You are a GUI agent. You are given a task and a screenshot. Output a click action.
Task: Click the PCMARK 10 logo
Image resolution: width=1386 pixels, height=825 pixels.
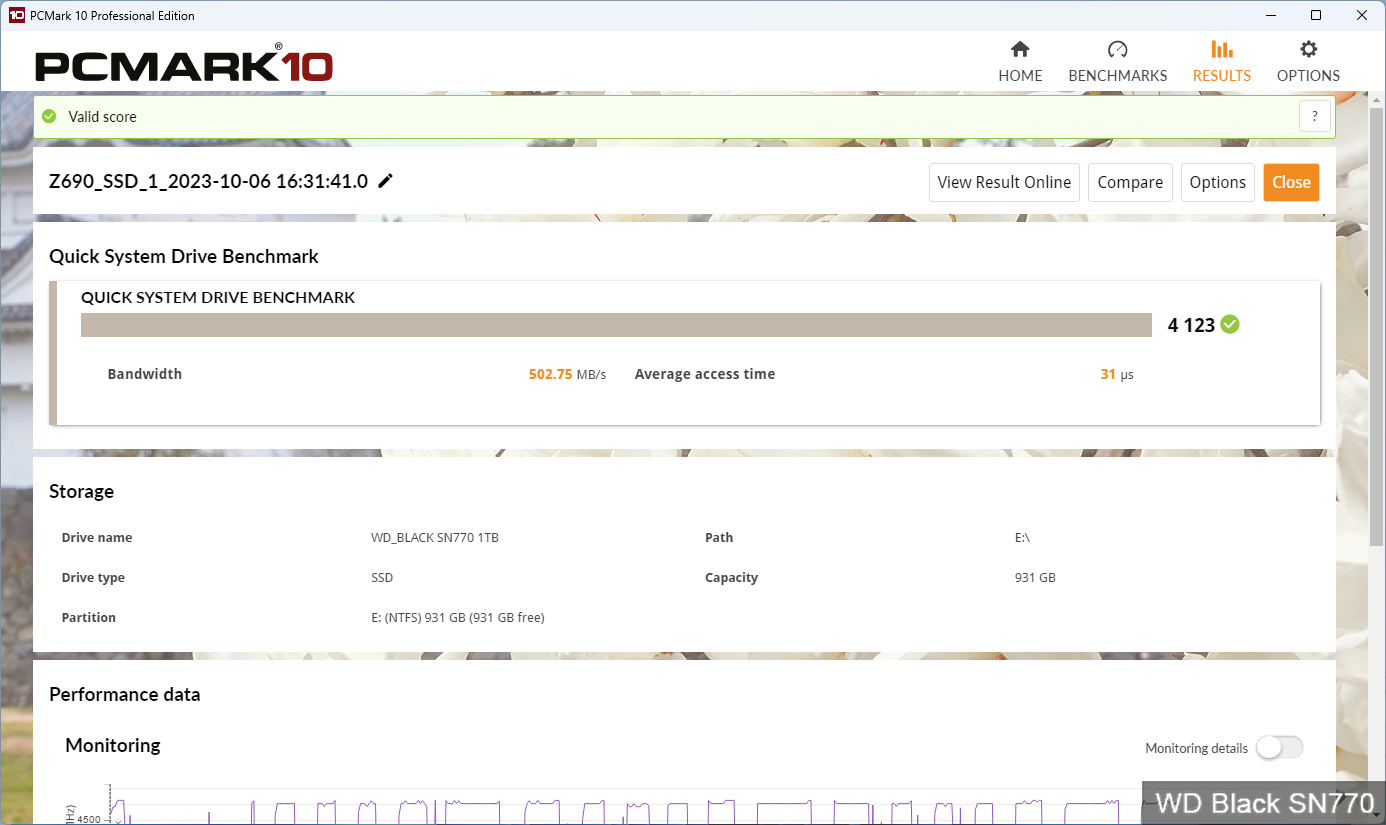click(184, 66)
